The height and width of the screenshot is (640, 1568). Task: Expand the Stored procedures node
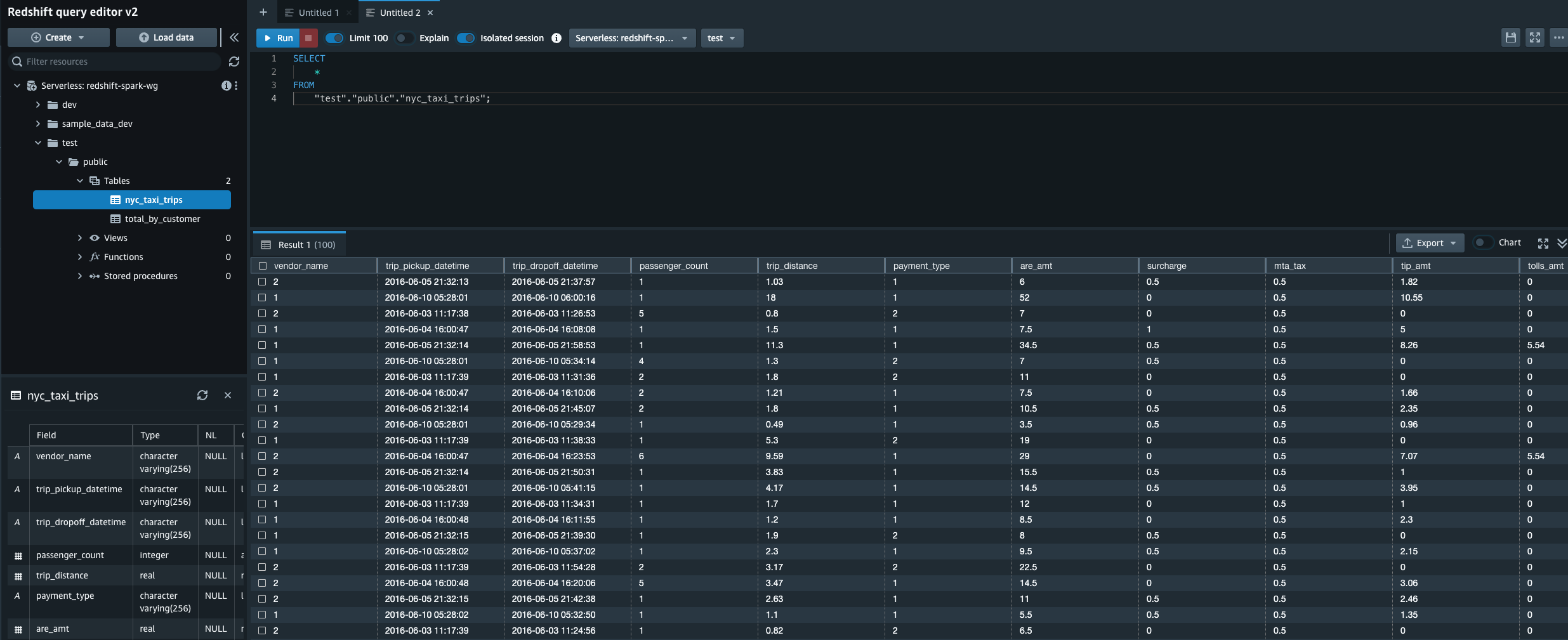point(80,276)
